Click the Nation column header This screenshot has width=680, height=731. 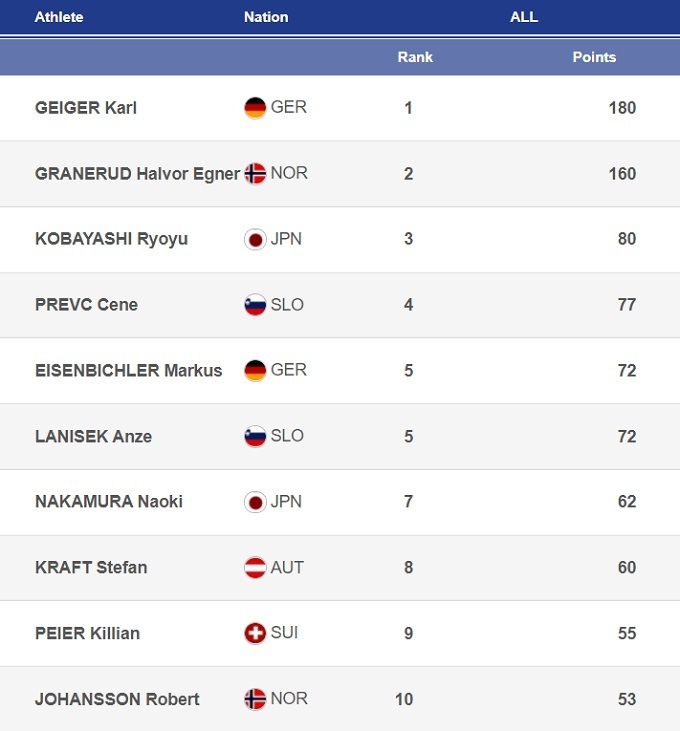pyautogui.click(x=266, y=17)
